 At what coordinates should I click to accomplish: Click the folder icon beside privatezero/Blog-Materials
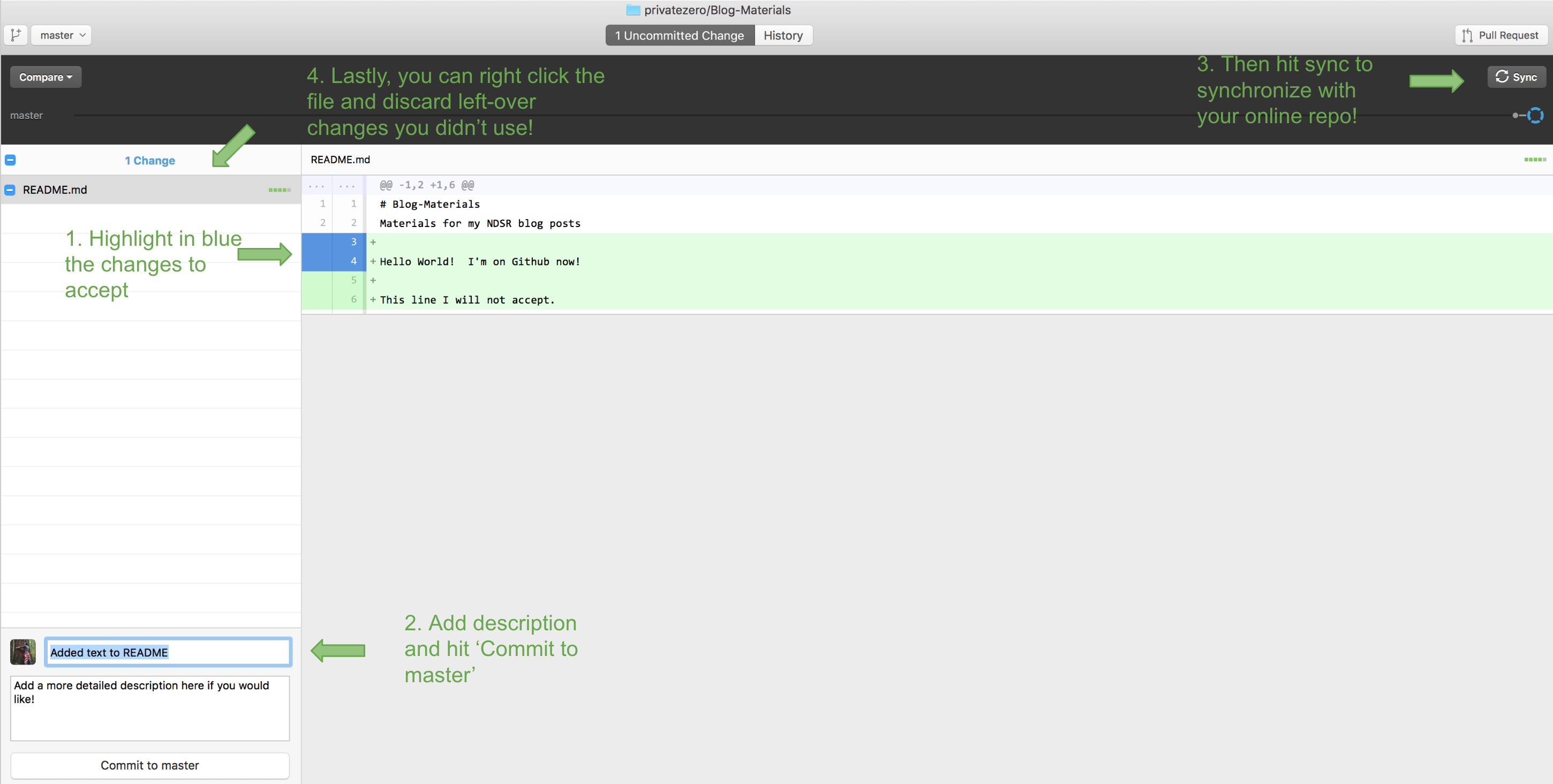pyautogui.click(x=632, y=10)
